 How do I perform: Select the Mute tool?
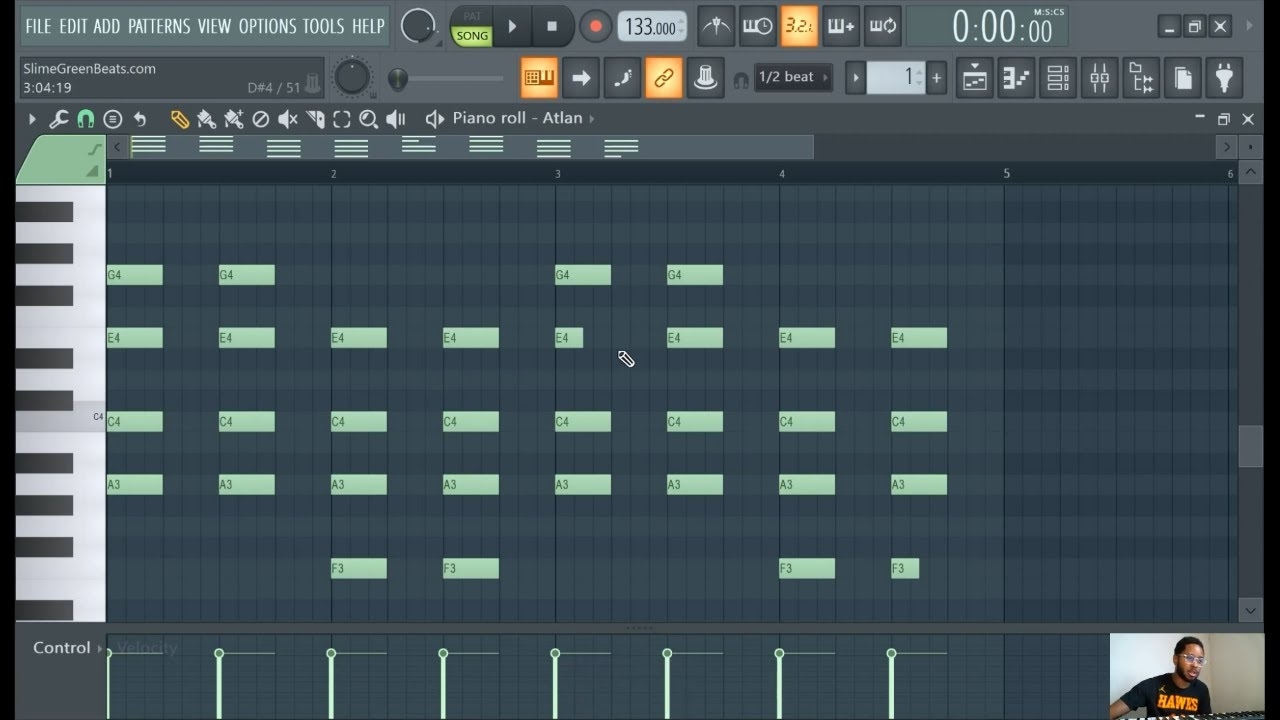point(287,118)
